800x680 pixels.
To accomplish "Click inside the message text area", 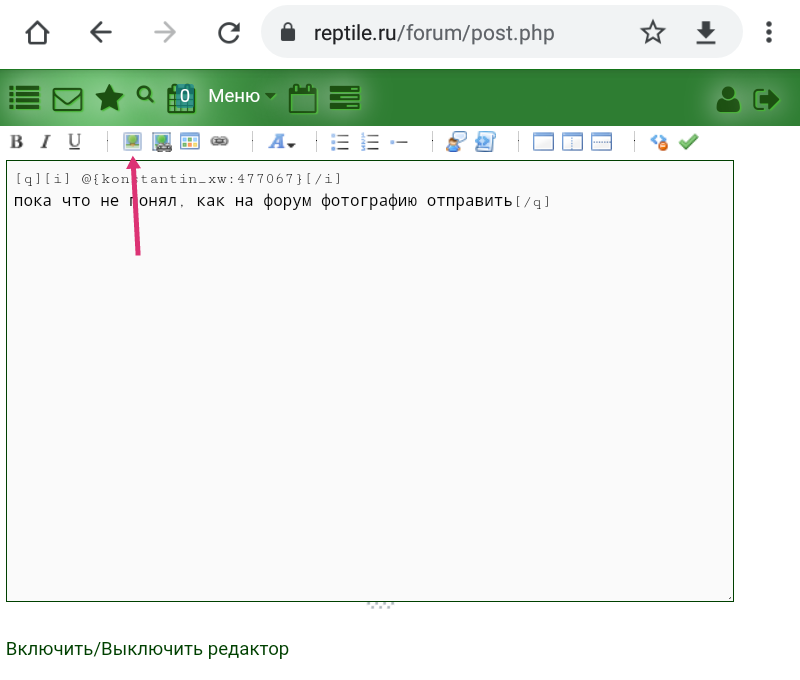I will click(370, 400).
